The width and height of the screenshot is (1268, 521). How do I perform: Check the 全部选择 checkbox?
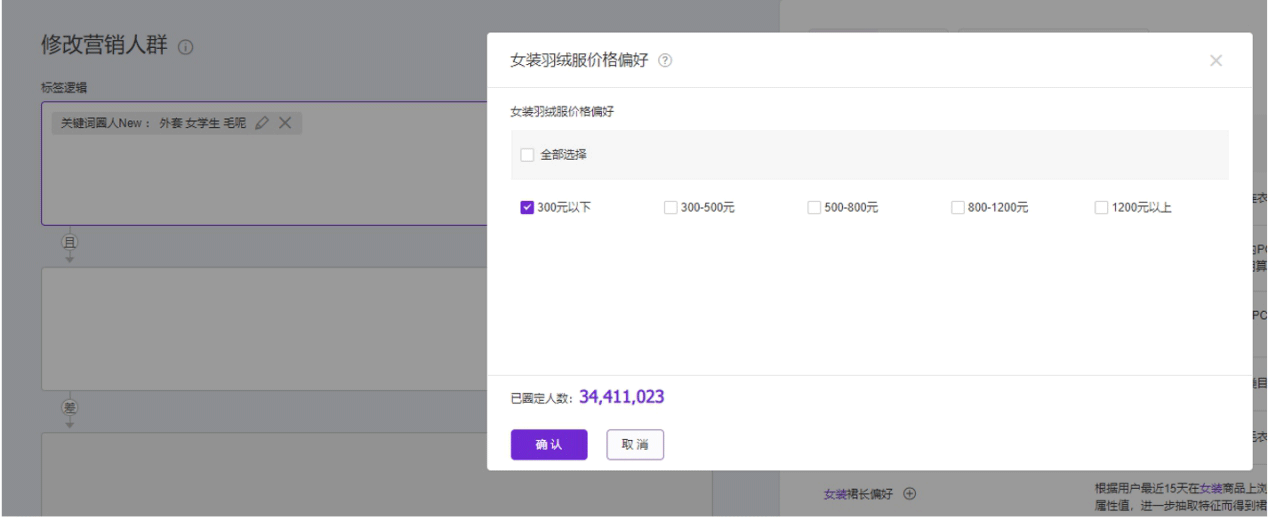(527, 155)
